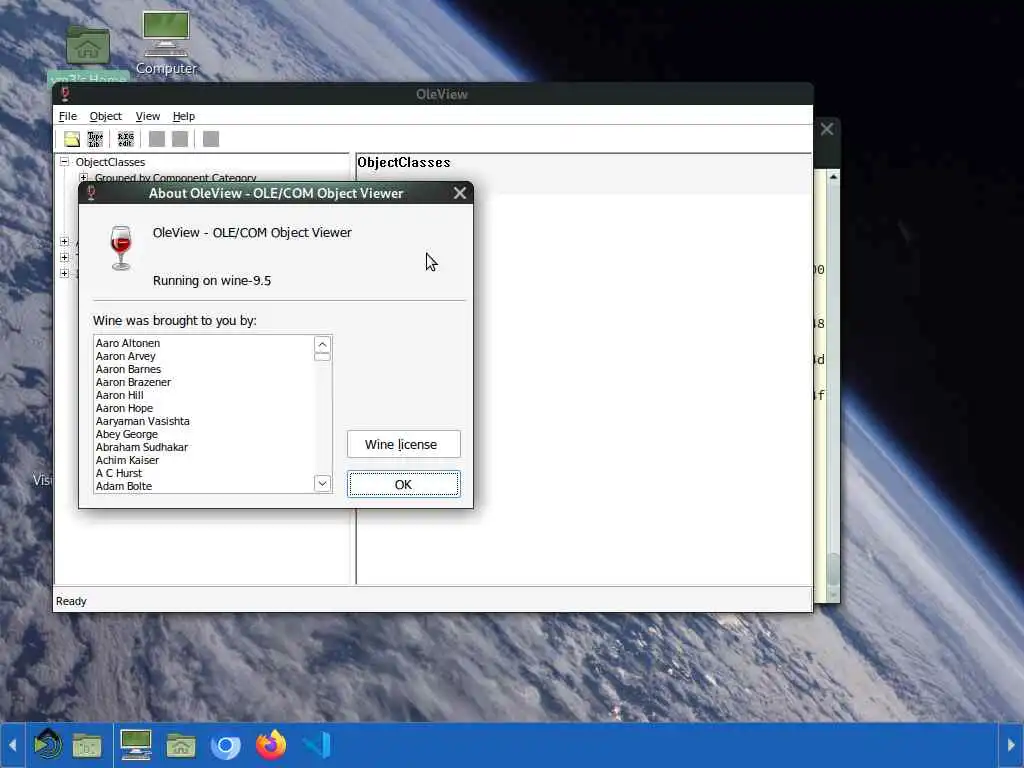Viewport: 1024px width, 768px height.
Task: Confirm the About dialog with OK
Action: tap(404, 484)
